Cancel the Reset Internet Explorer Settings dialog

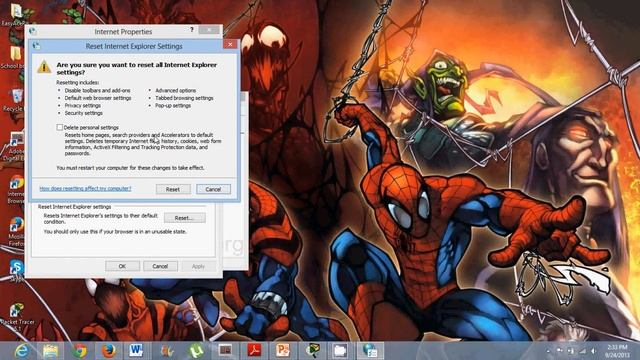coord(213,189)
